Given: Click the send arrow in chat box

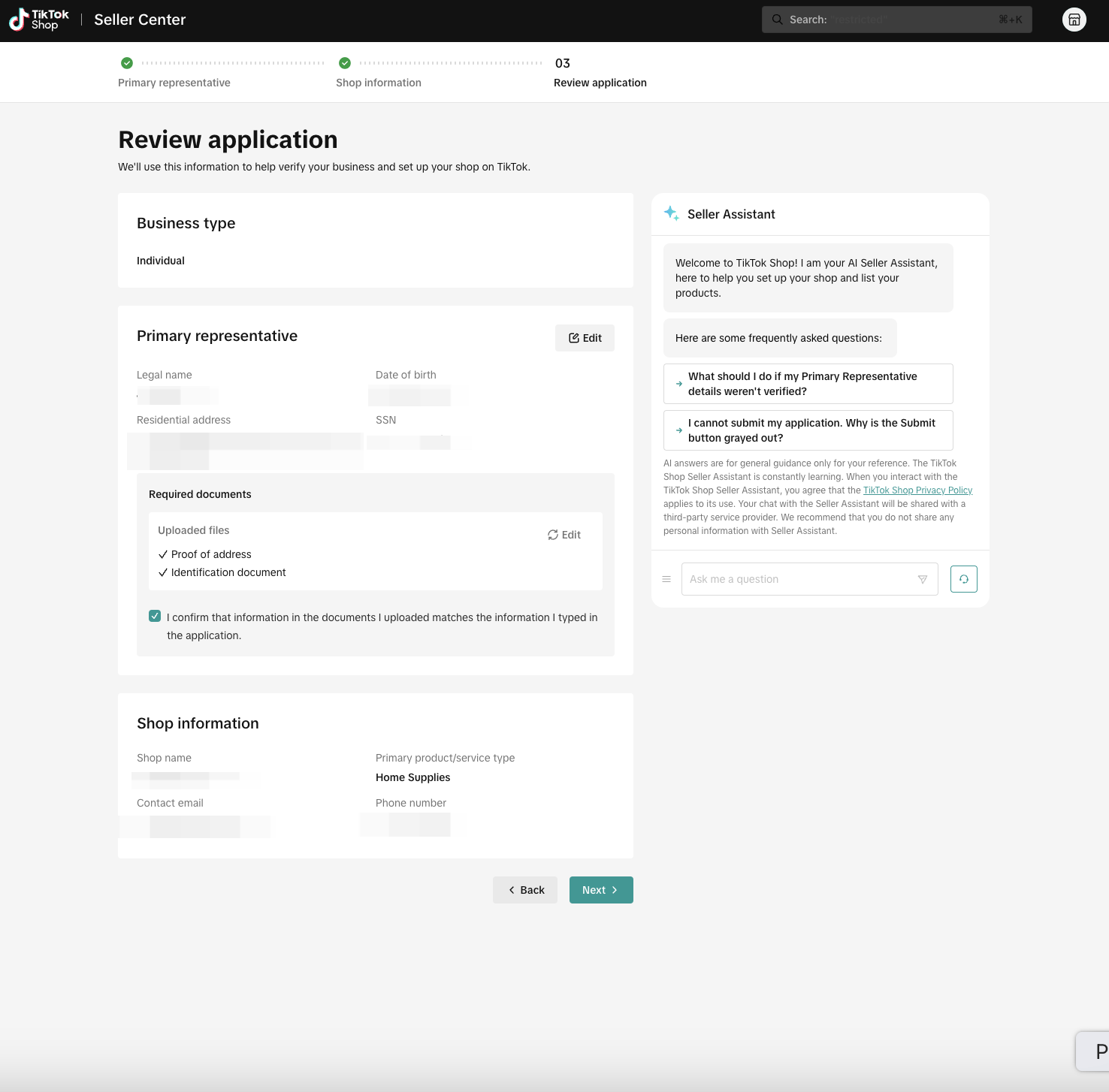Looking at the screenshot, I should click(x=922, y=579).
